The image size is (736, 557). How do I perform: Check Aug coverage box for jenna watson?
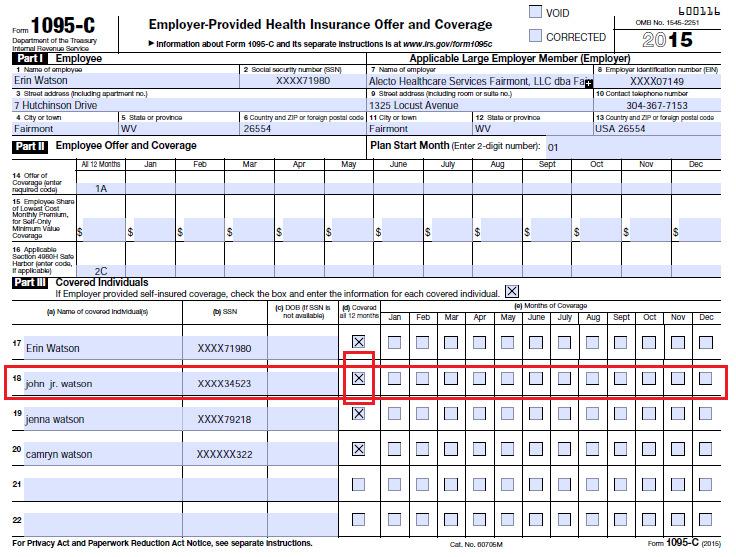[x=592, y=413]
